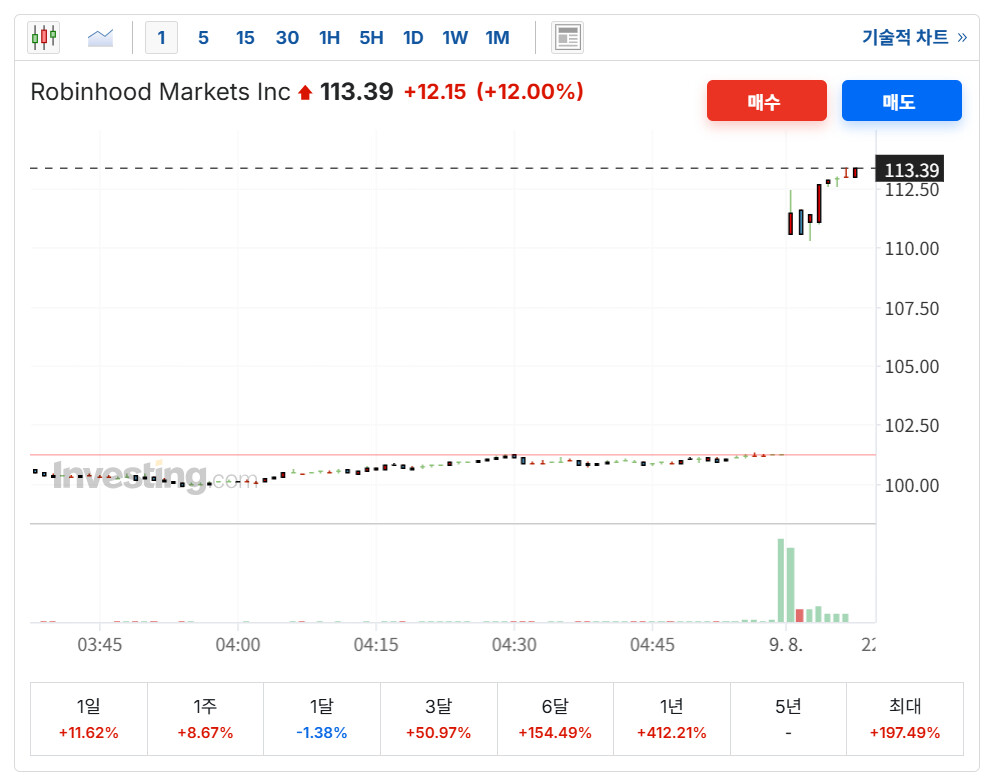Click the 9. 8. date axis label
Viewport: 987px width, 778px height.
click(x=786, y=645)
